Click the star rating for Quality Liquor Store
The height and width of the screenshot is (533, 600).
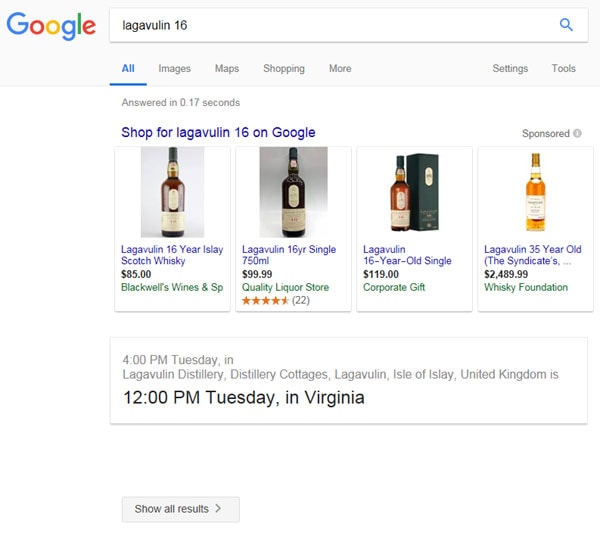point(265,300)
